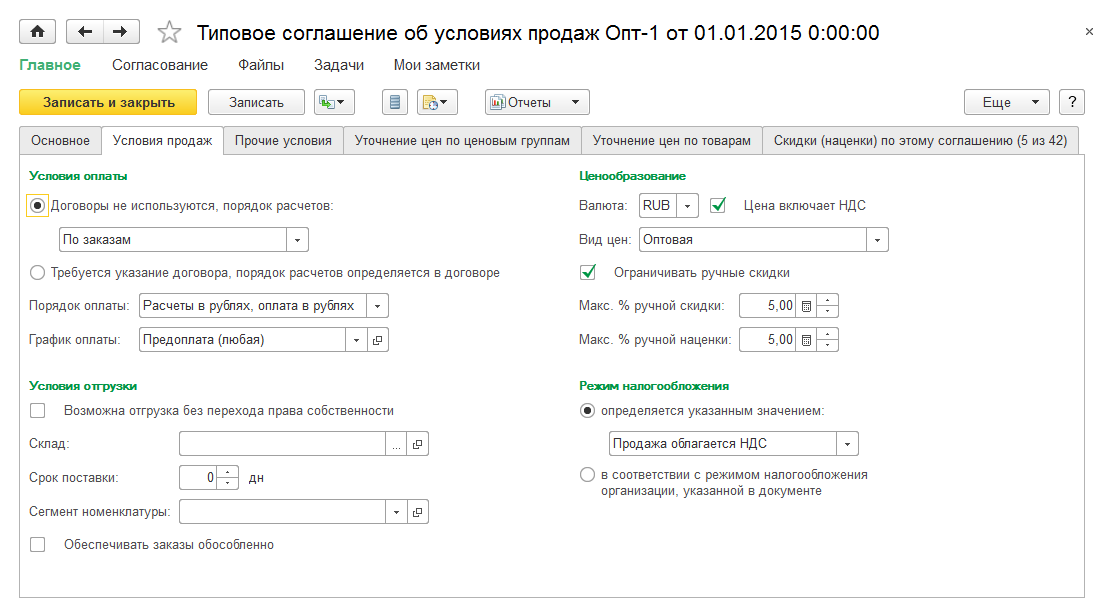The height and width of the screenshot is (612, 1111).
Task: Open the Склад field open-form icon
Action: click(x=418, y=445)
